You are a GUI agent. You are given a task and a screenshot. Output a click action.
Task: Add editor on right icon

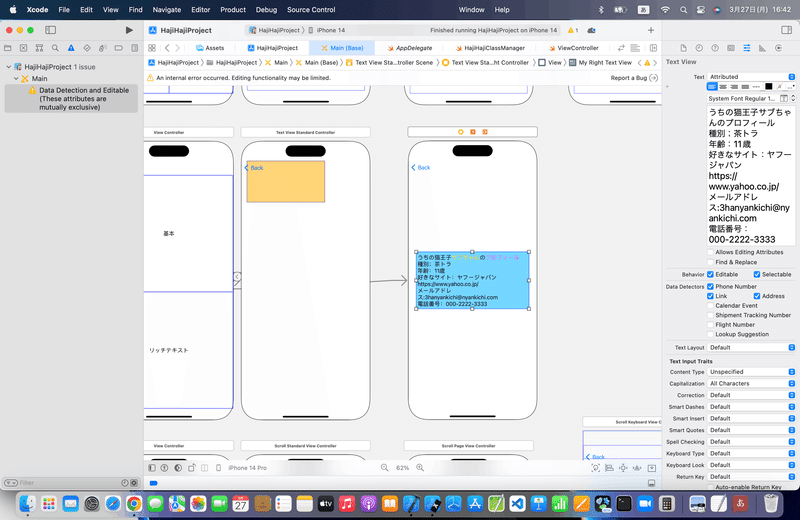click(x=653, y=48)
